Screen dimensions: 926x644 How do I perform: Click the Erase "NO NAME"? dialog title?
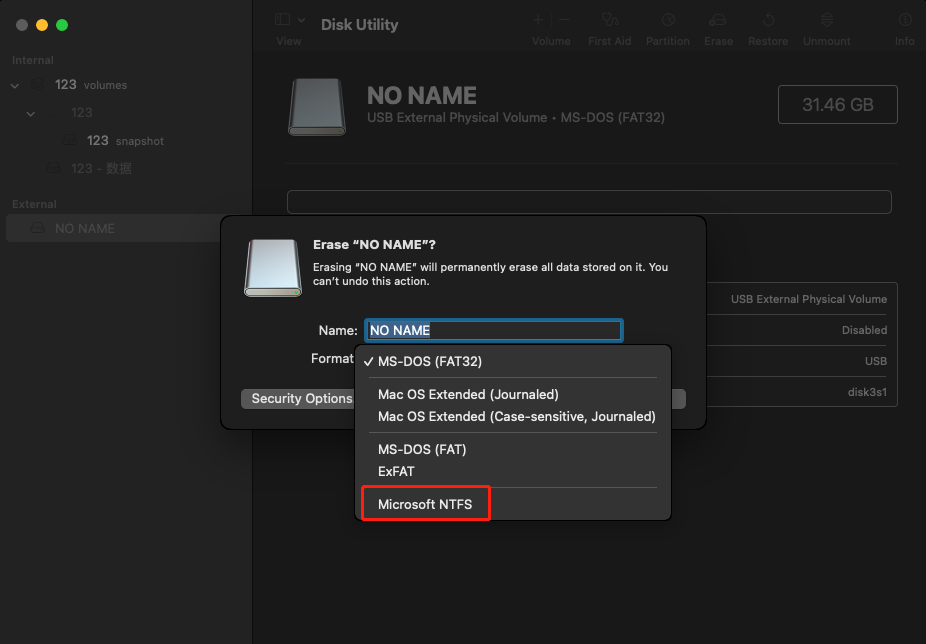374,245
